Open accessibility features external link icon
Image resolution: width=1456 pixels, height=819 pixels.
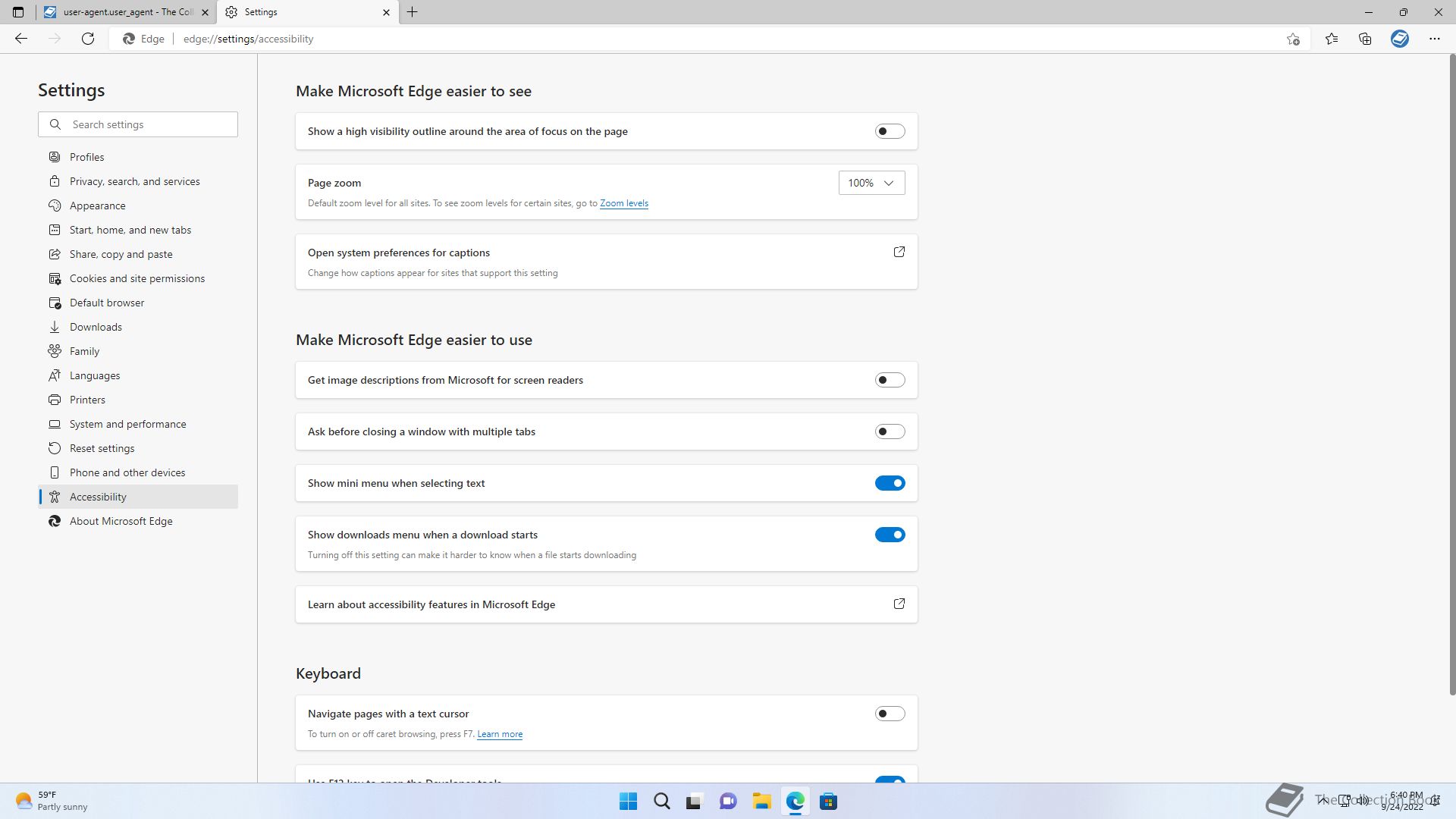(x=899, y=604)
